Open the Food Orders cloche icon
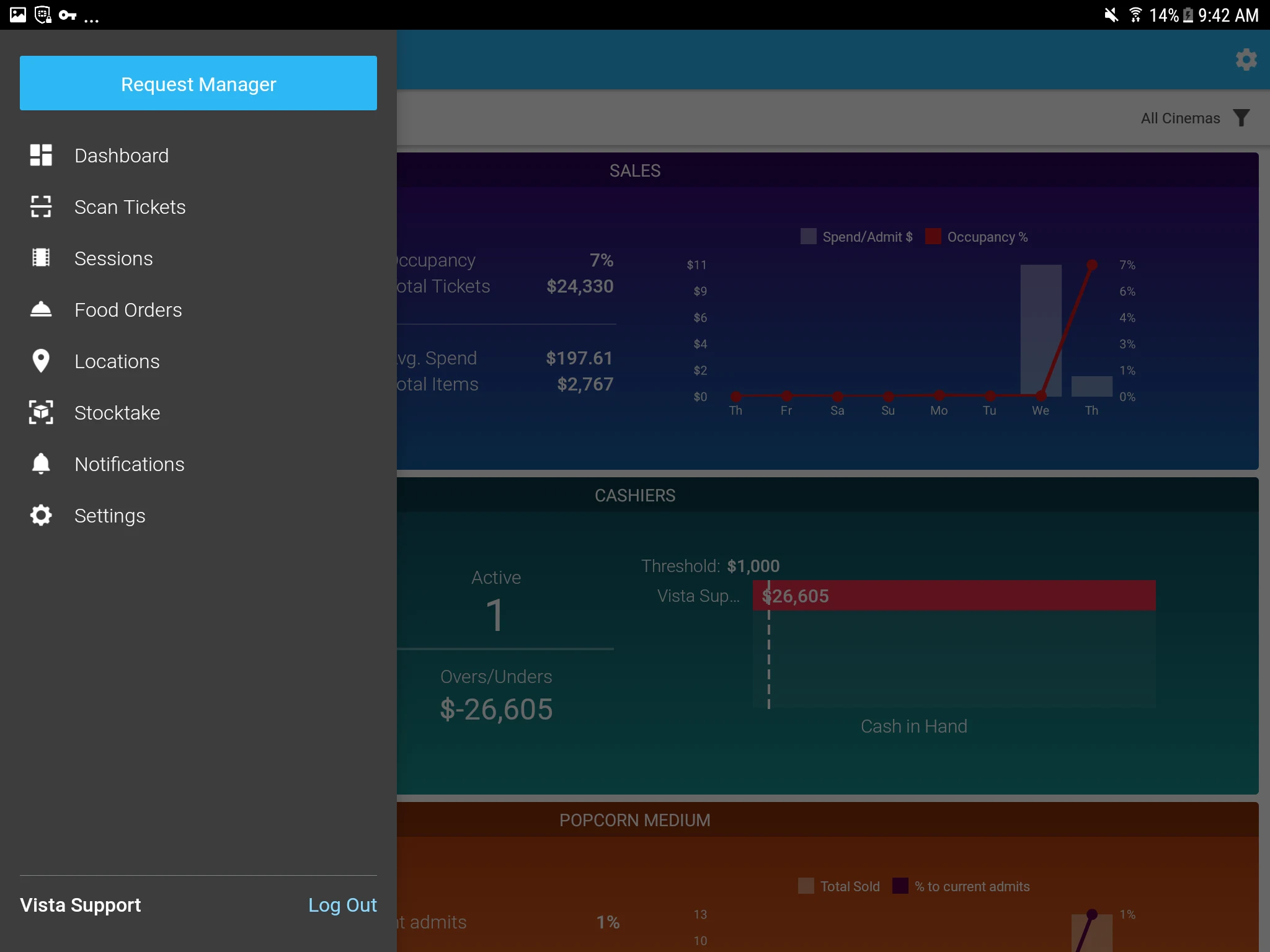 point(41,309)
